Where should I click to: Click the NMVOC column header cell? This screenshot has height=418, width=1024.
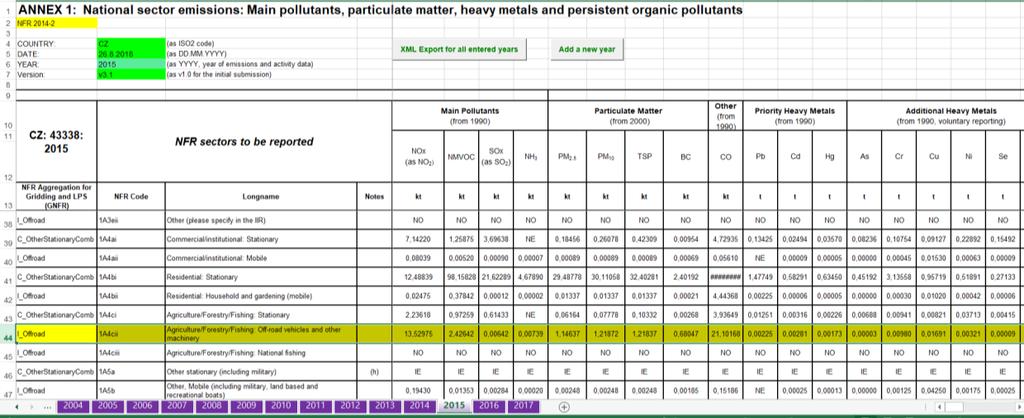point(461,157)
